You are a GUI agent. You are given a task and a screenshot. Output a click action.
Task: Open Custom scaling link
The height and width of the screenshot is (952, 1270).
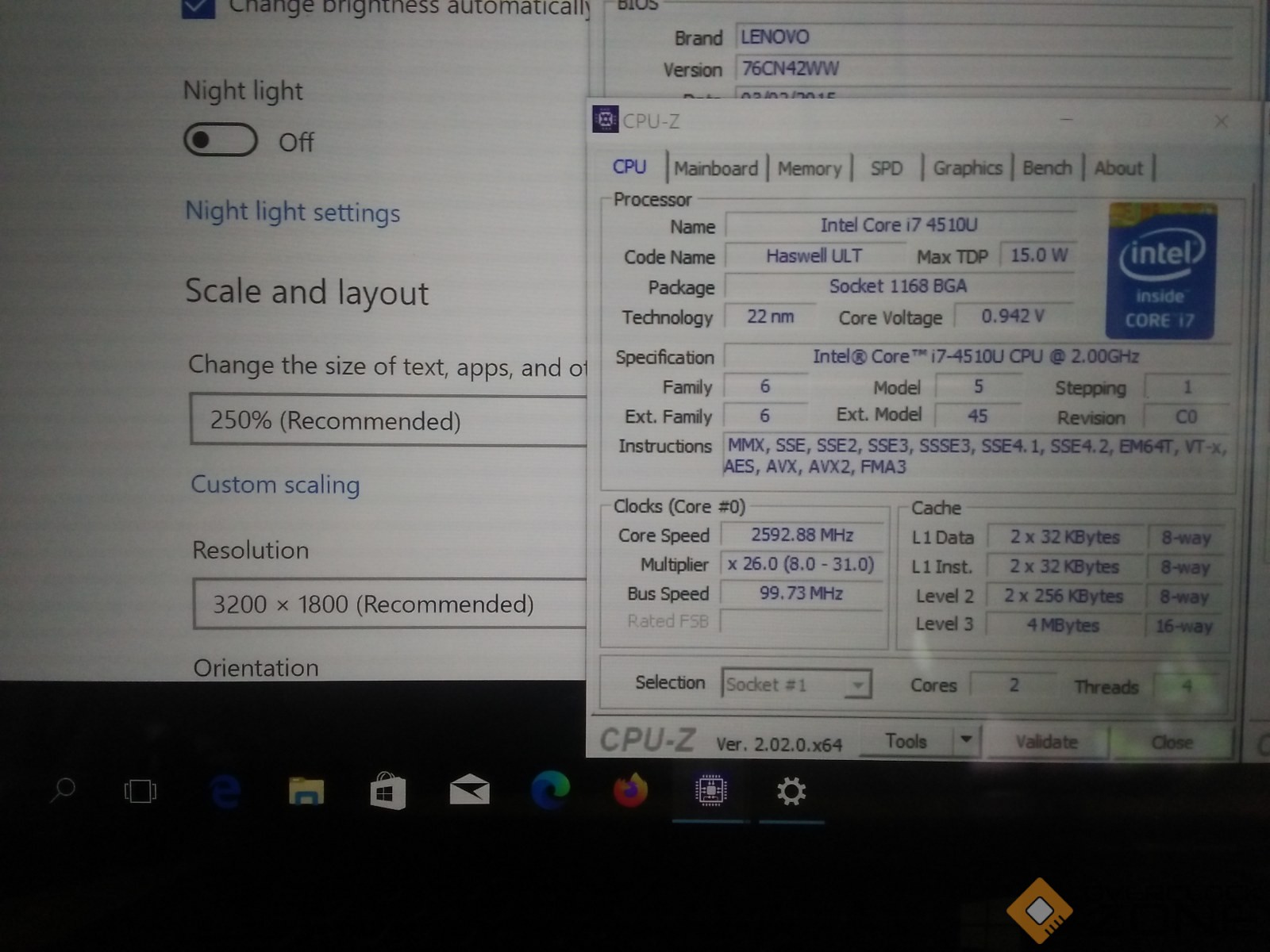pyautogui.click(x=275, y=484)
